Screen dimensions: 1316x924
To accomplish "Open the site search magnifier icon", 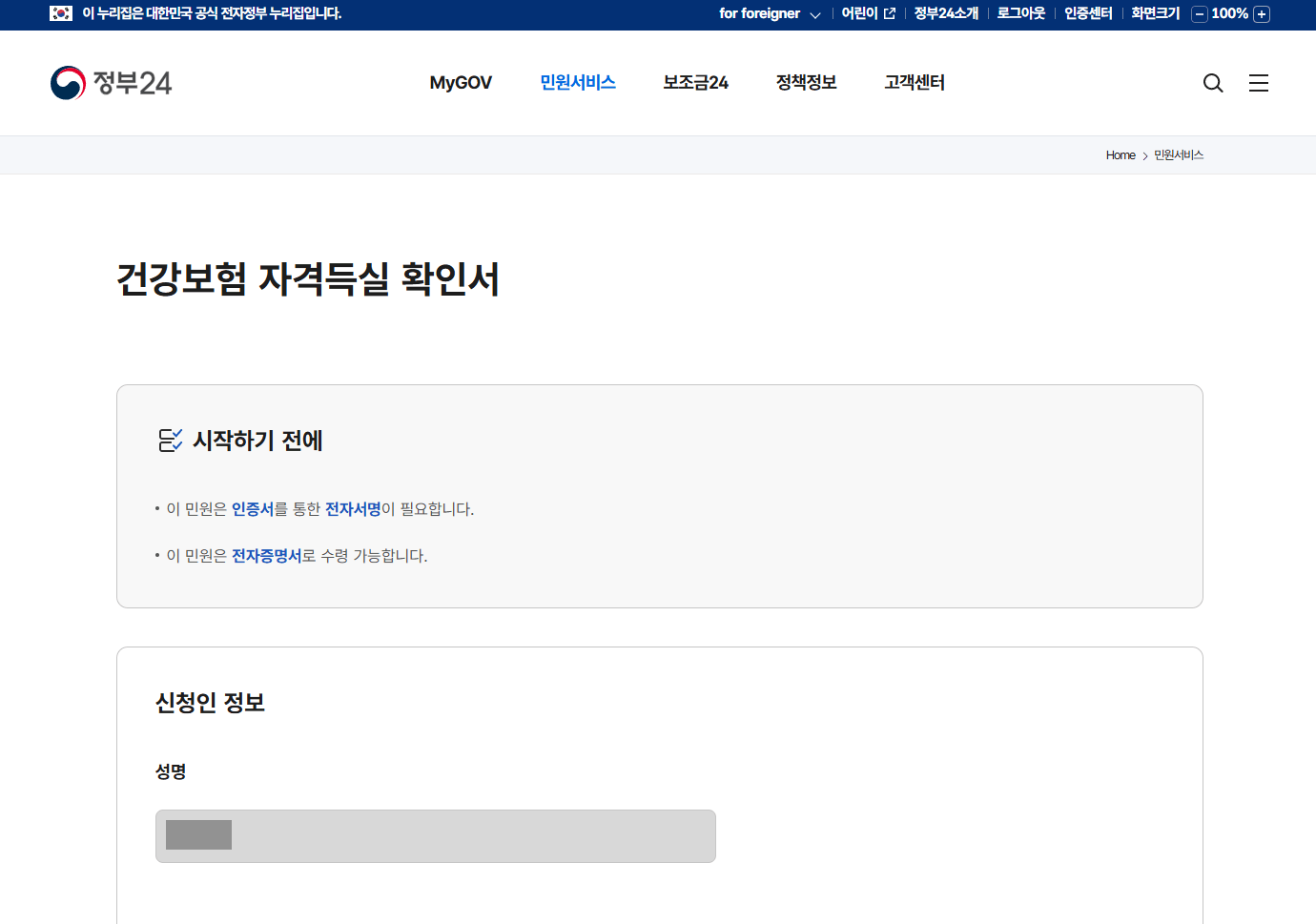I will coord(1212,83).
